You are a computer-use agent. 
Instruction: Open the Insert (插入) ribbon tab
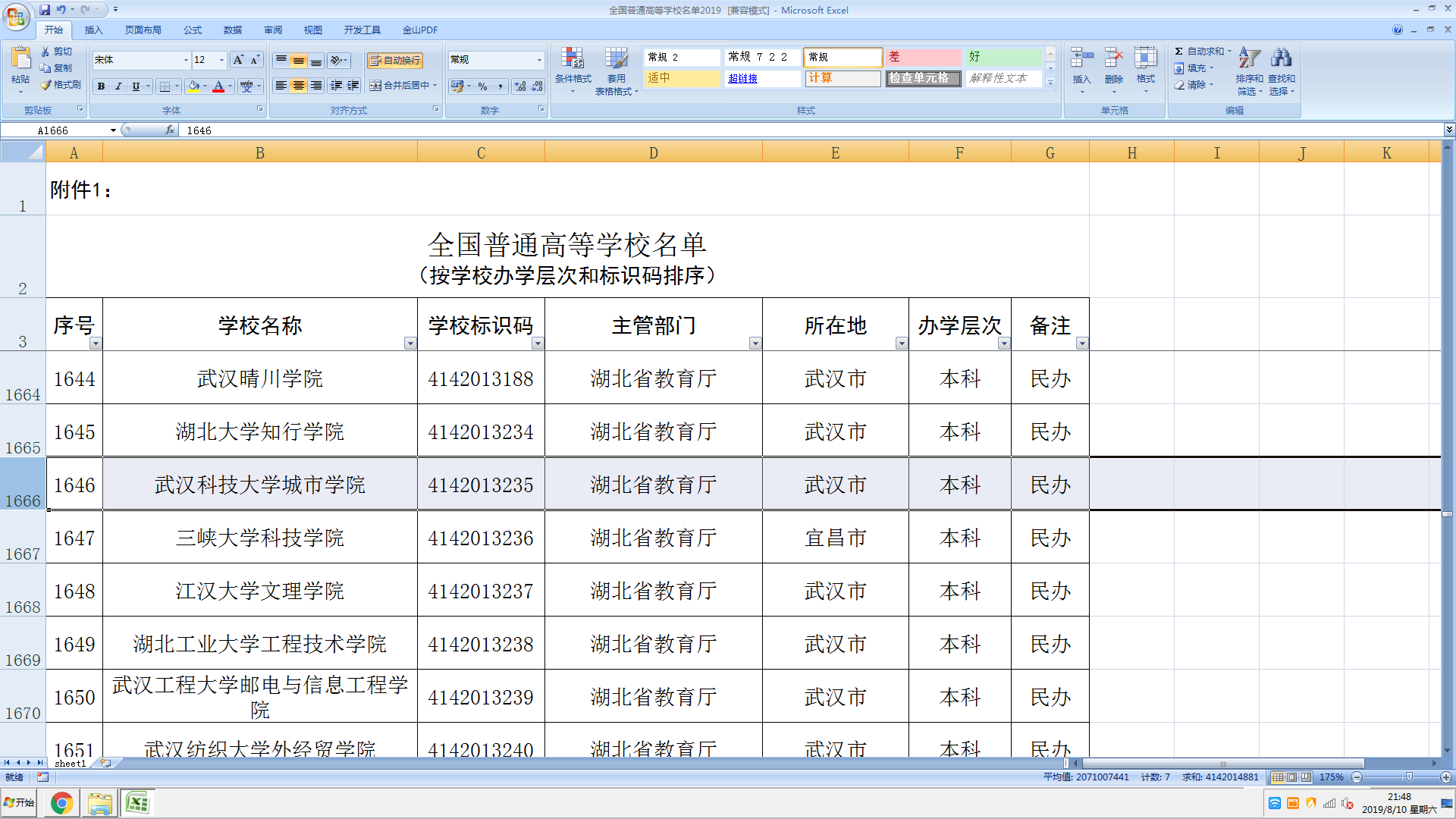93,30
